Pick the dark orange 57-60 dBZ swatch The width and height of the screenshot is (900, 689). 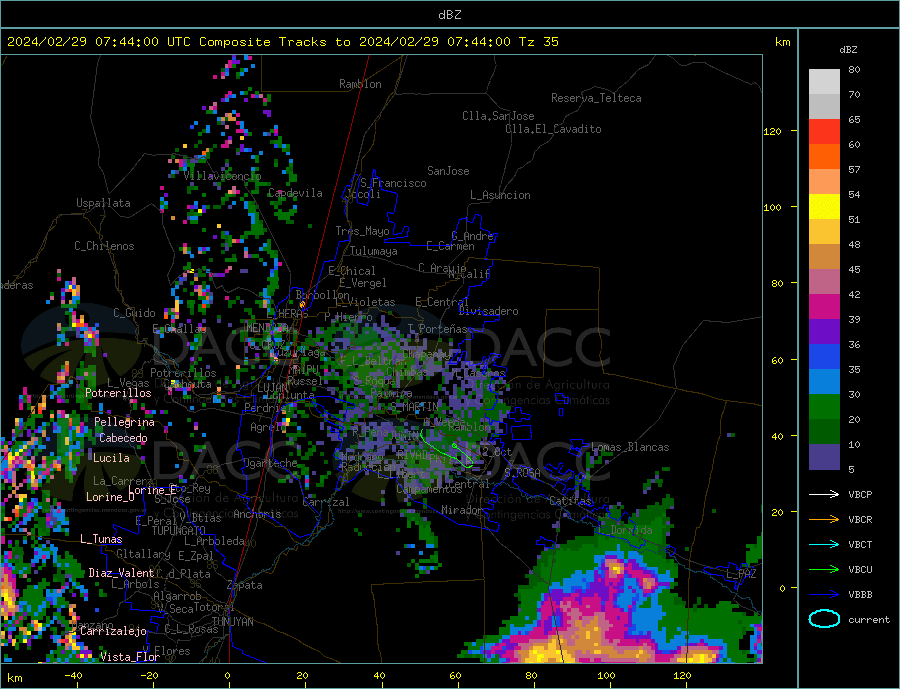point(824,157)
